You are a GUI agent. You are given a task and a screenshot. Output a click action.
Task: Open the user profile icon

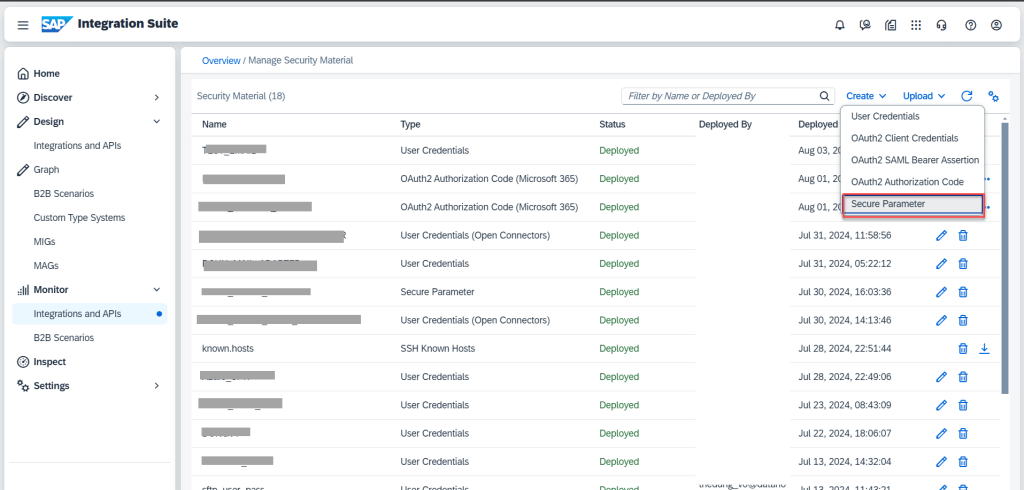click(x=995, y=25)
